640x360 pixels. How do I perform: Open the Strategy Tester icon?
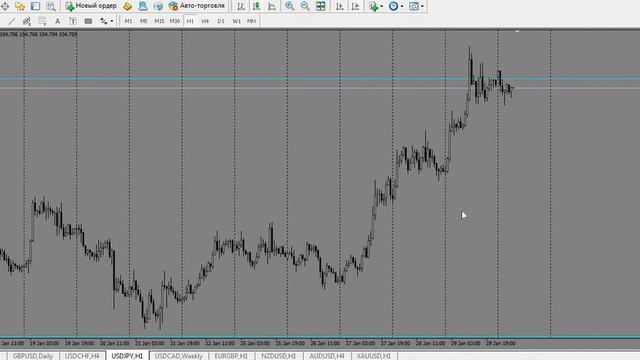click(x=51, y=6)
